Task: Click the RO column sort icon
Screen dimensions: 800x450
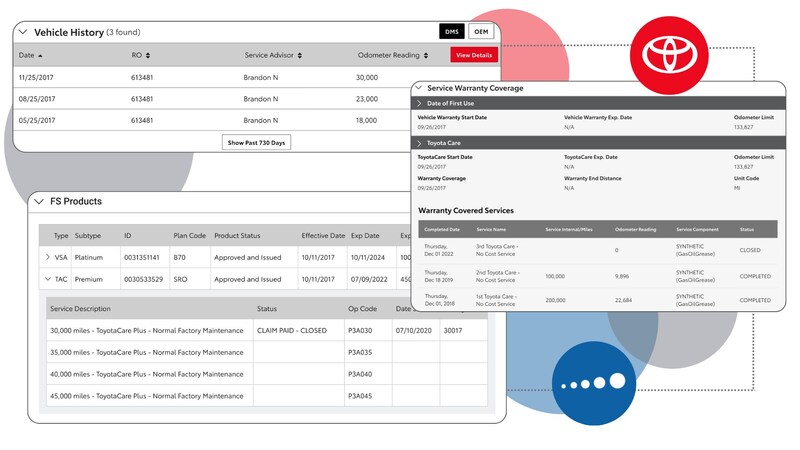Action: 148,55
